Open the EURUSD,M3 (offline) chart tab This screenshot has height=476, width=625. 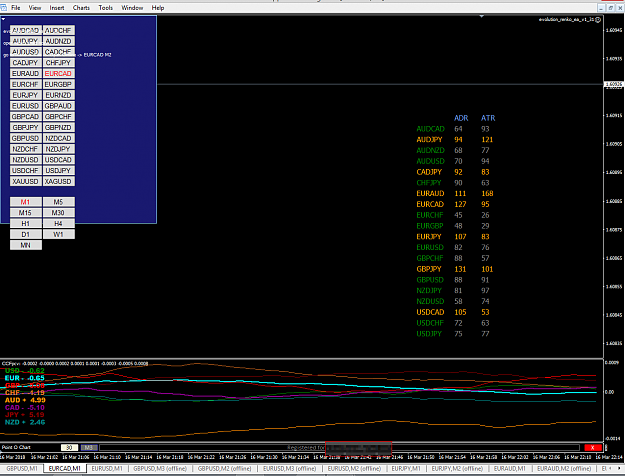click(x=289, y=469)
